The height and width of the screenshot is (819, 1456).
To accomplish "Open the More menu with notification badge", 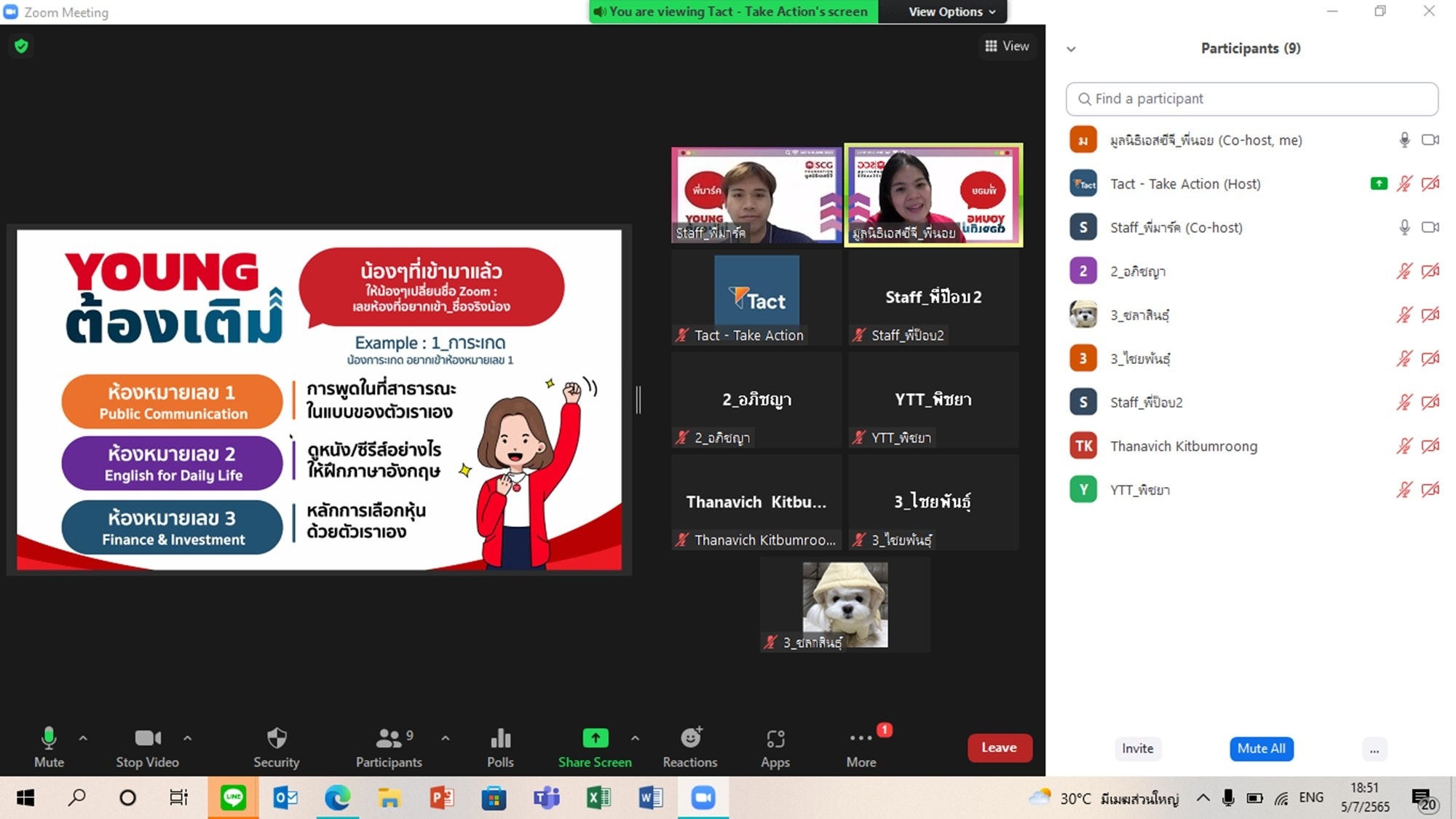I will point(862,747).
